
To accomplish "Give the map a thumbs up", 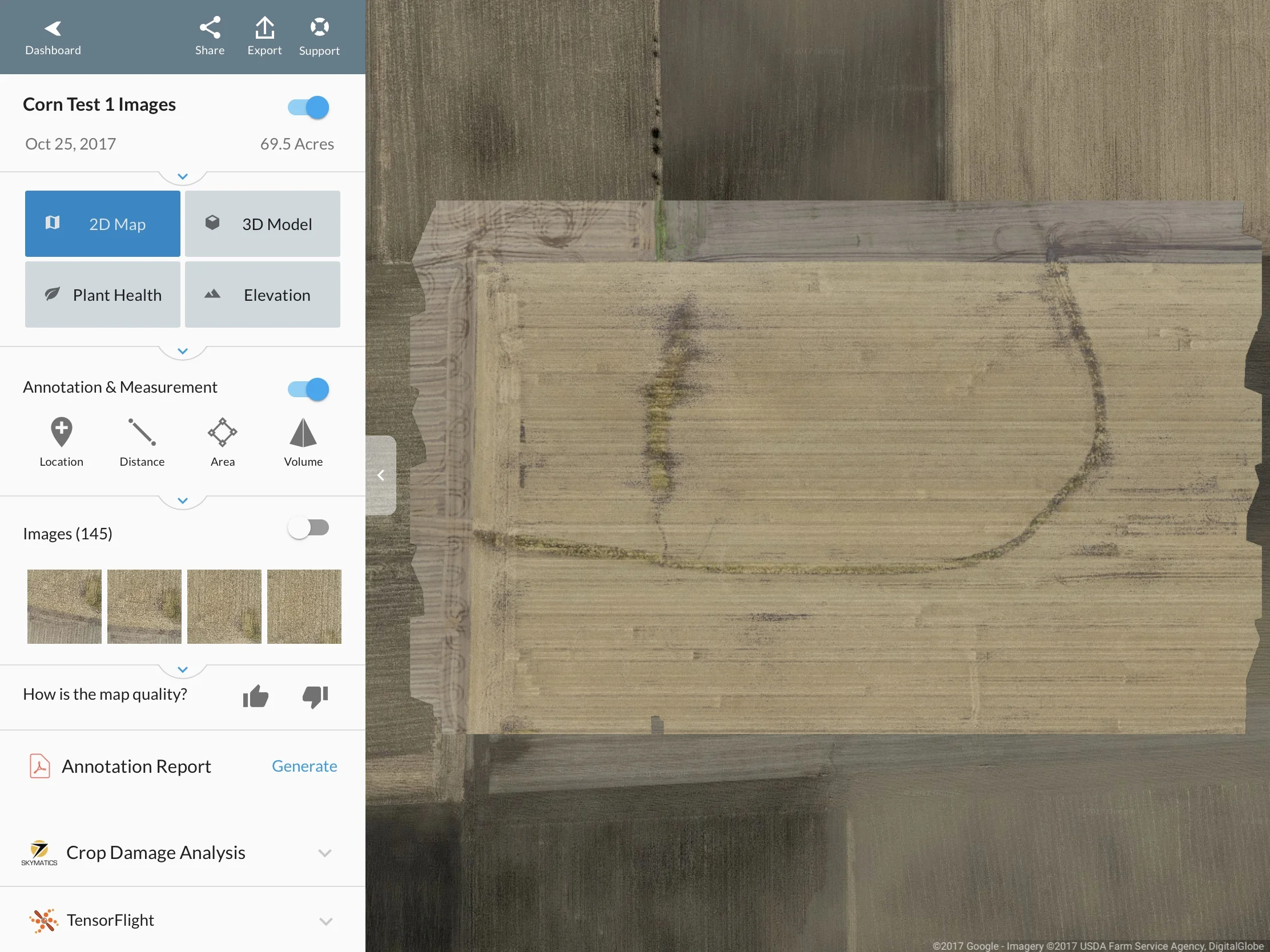I will 255,696.
